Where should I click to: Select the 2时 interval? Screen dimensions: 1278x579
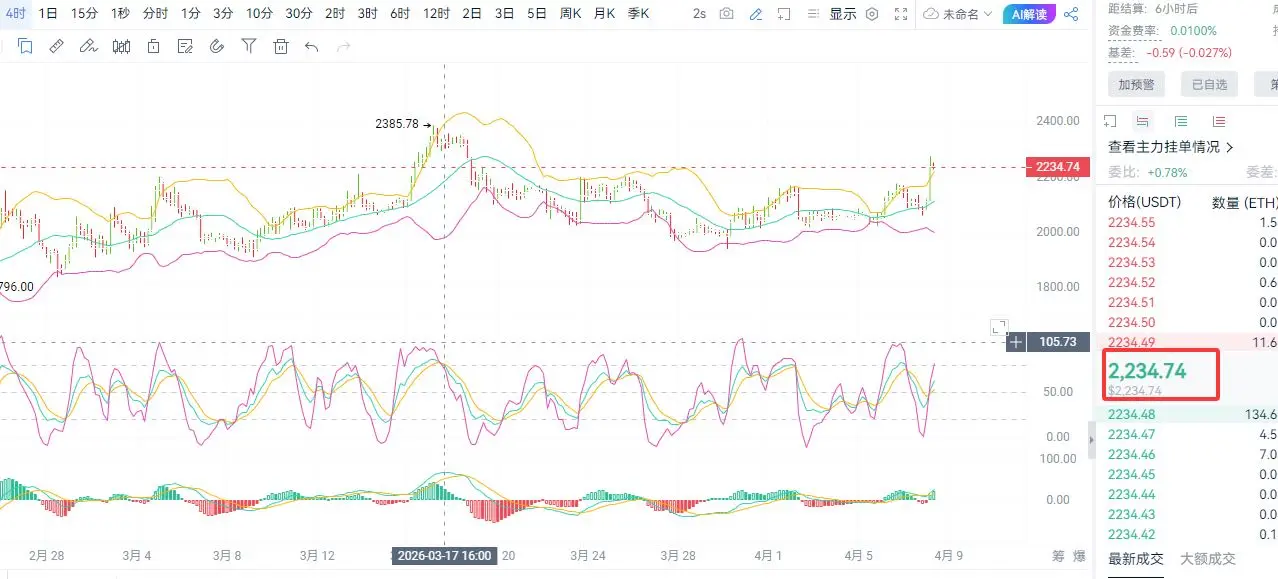click(335, 14)
